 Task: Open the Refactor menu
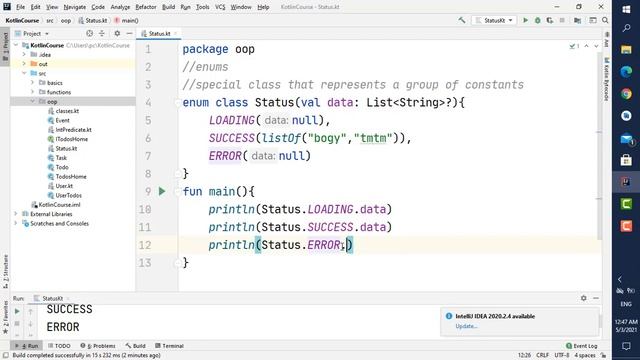pos(146,7)
